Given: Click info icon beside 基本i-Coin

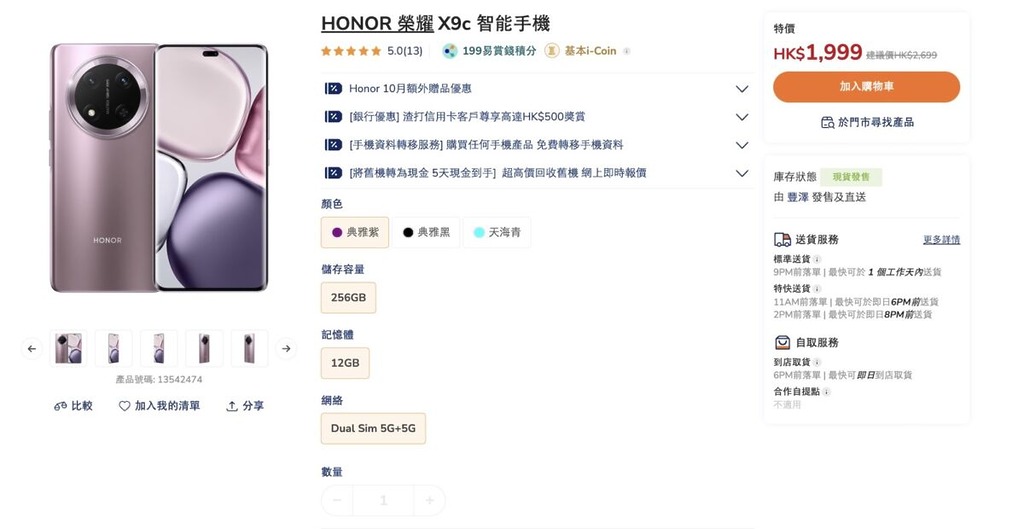Looking at the screenshot, I should [x=626, y=51].
